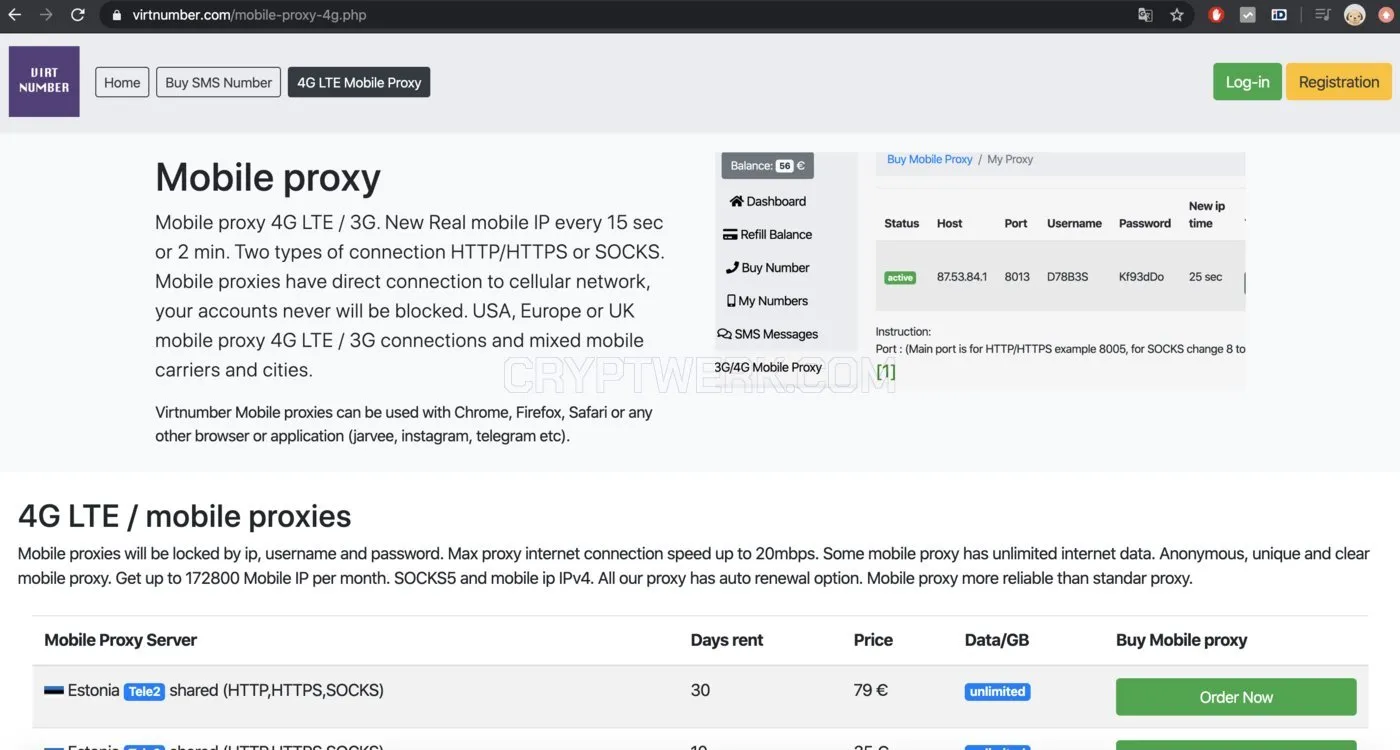Image resolution: width=1400 pixels, height=750 pixels.
Task: Order the Estonia Tele2 30-day proxy now
Action: coord(1236,697)
